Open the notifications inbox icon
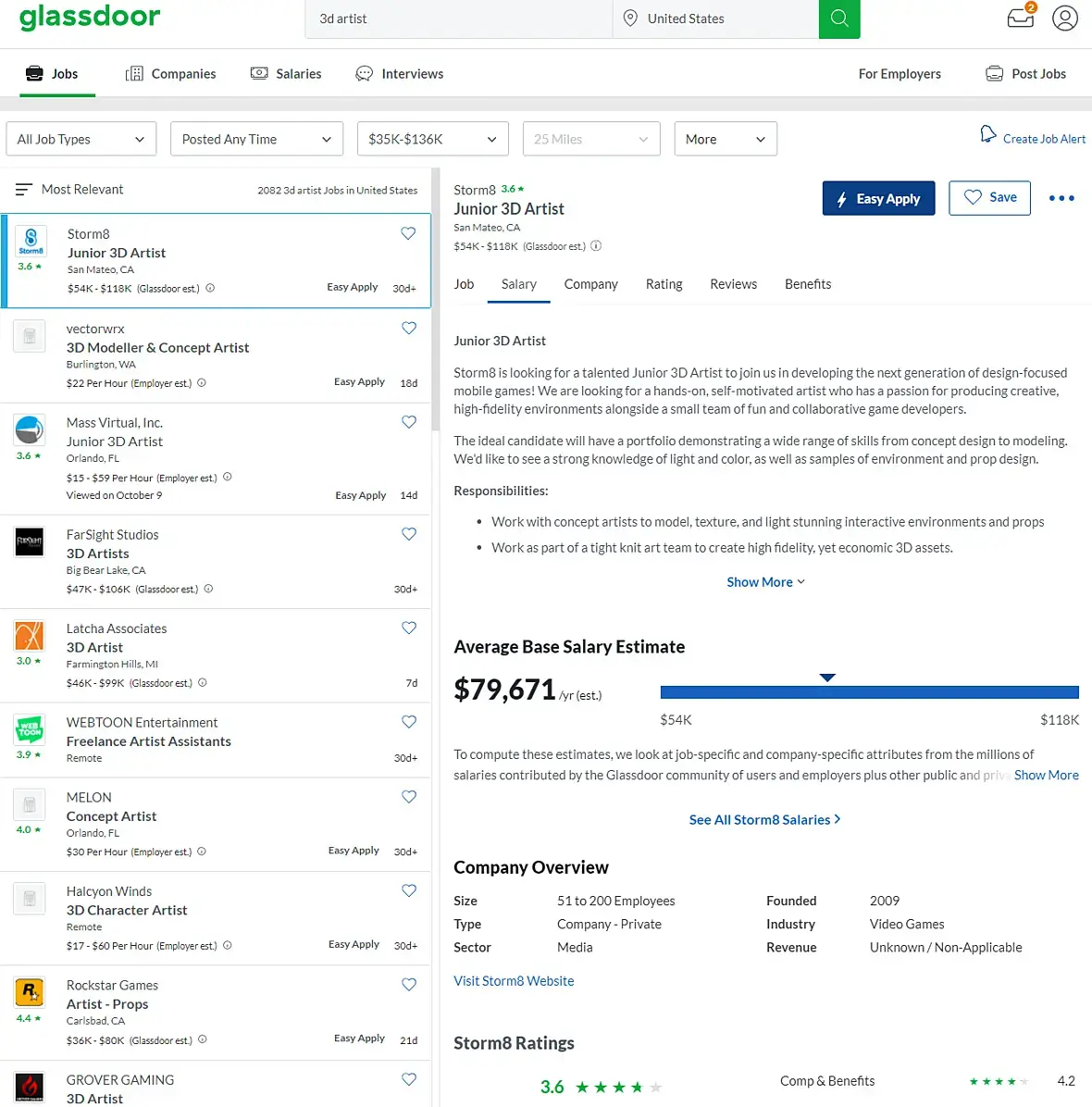The width and height of the screenshot is (1092, 1107). coord(1021,17)
